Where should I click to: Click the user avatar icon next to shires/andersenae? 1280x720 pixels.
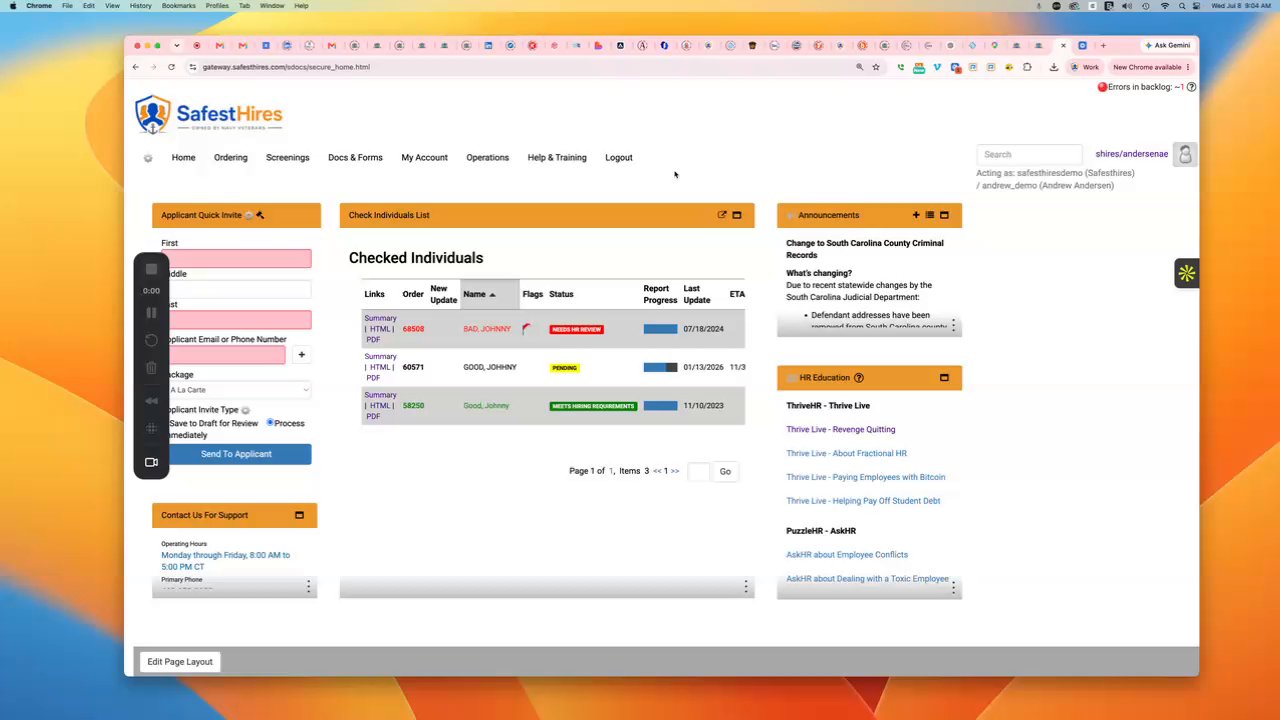pyautogui.click(x=1185, y=154)
